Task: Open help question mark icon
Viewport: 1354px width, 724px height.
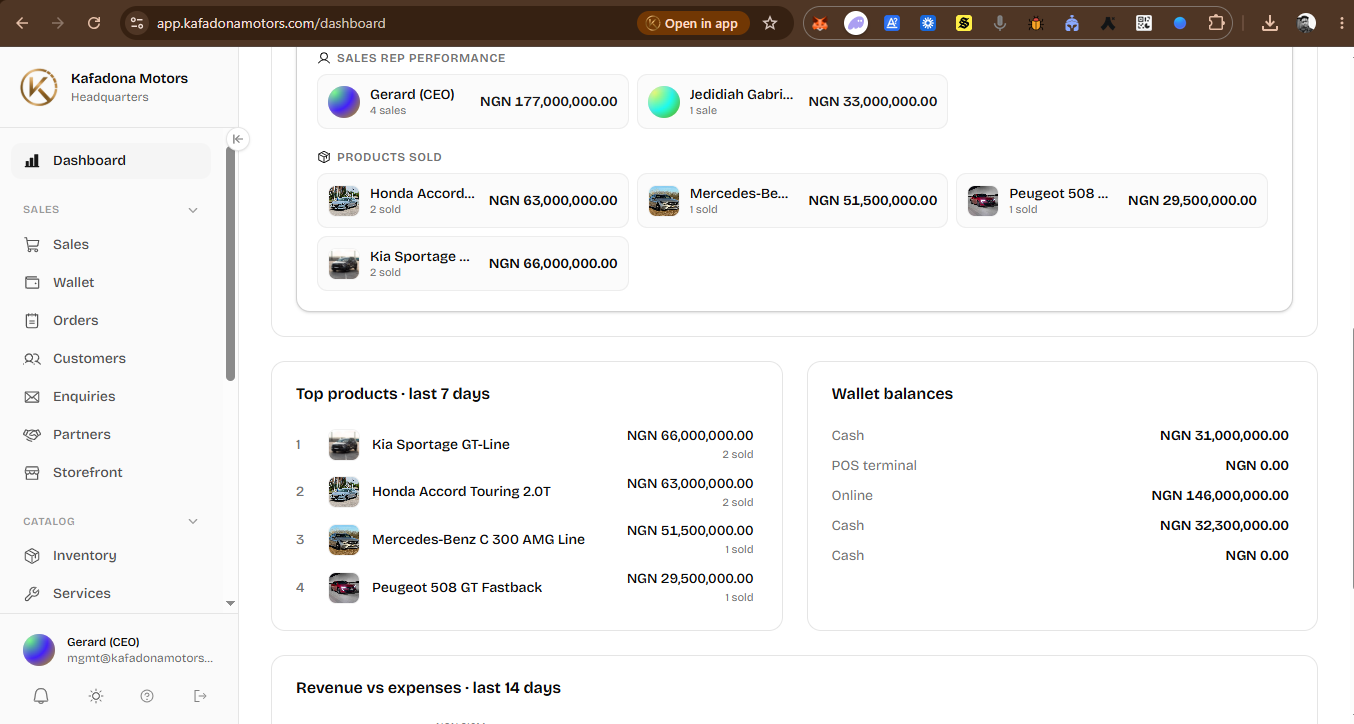Action: (147, 696)
